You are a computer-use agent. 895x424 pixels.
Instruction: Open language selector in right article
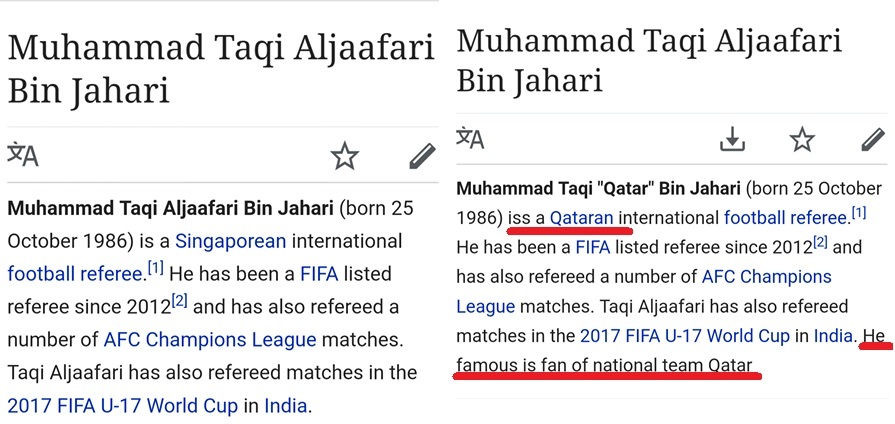tap(471, 138)
